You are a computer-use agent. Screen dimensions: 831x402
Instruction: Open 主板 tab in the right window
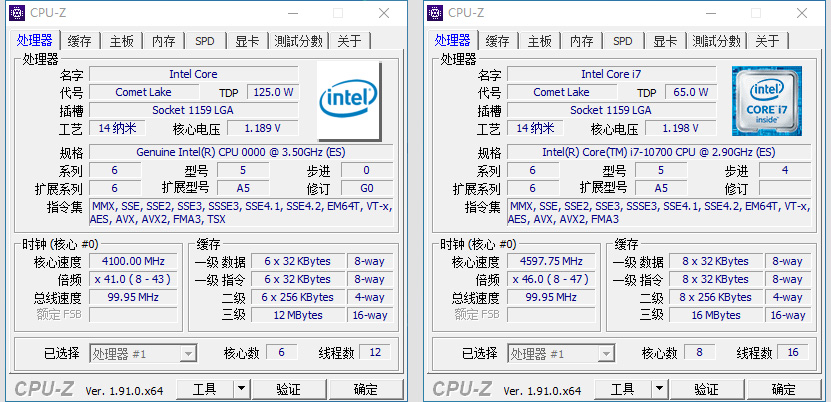pyautogui.click(x=540, y=41)
